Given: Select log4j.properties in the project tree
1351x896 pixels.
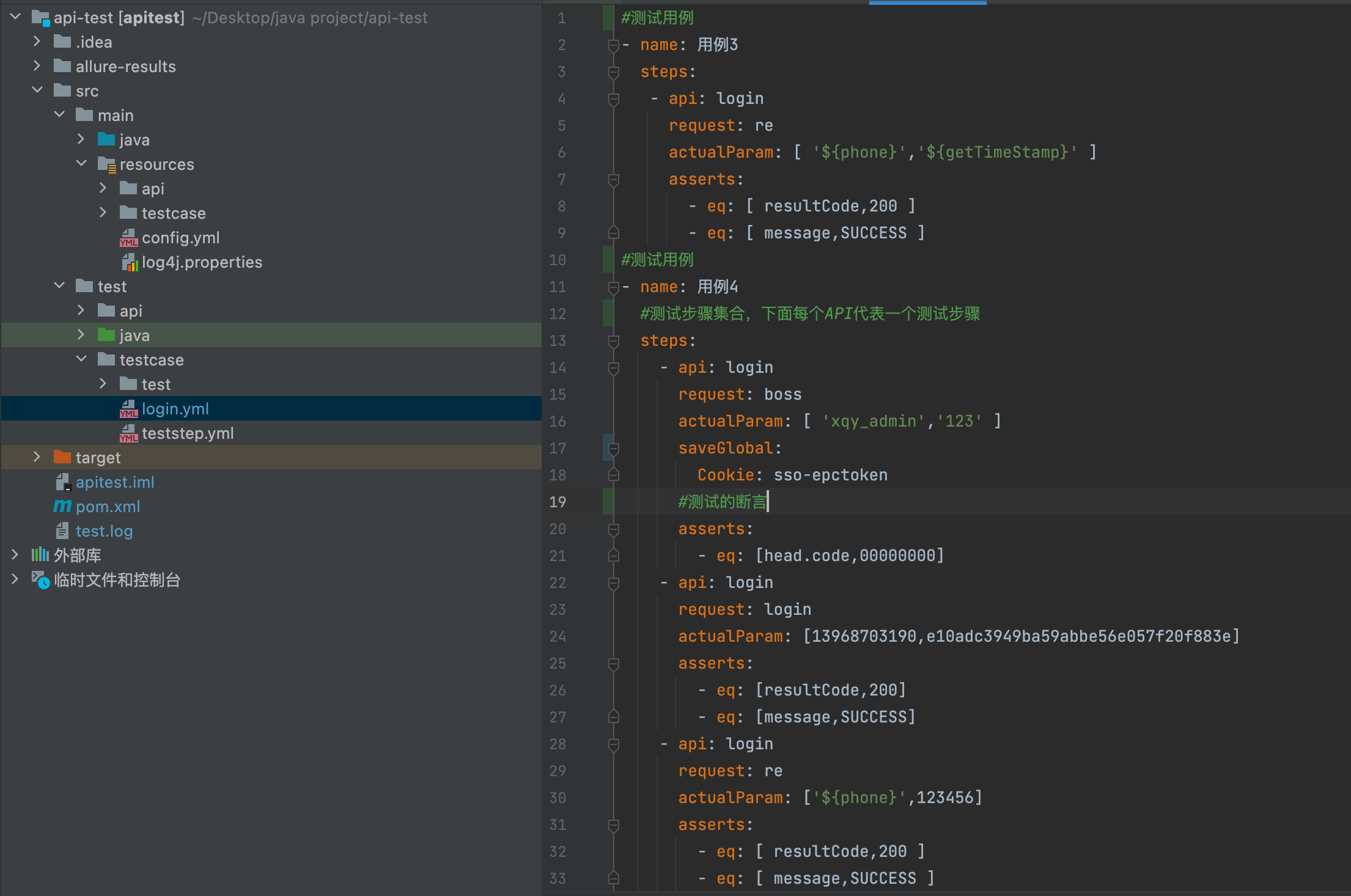Looking at the screenshot, I should click(271, 262).
